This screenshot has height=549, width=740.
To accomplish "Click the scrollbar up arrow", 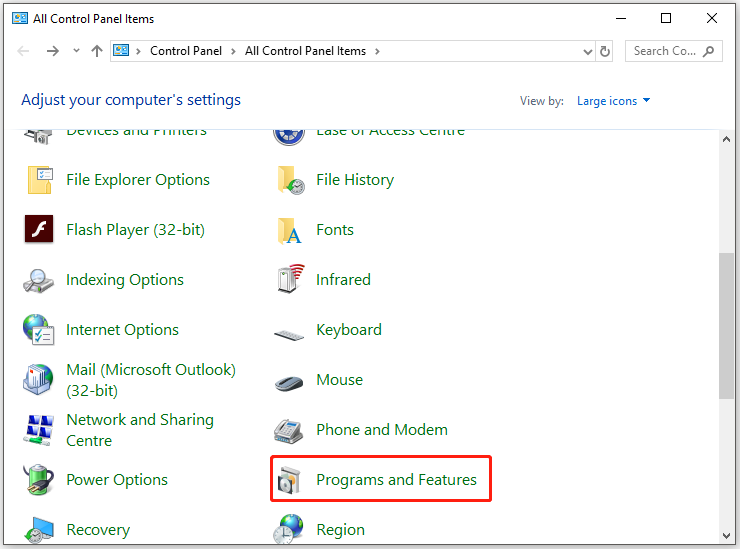I will pos(726,139).
